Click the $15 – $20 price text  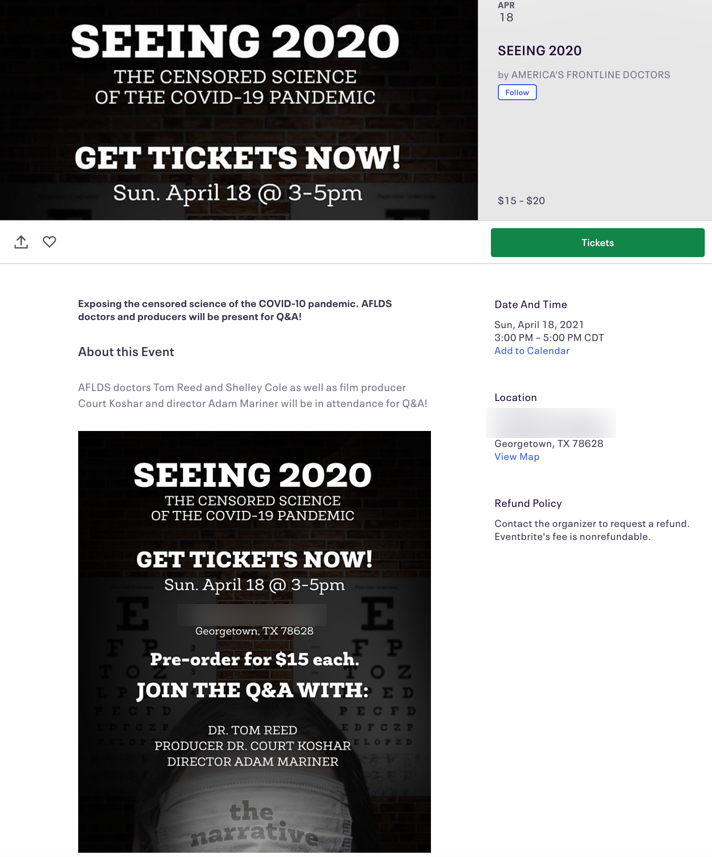tap(520, 200)
